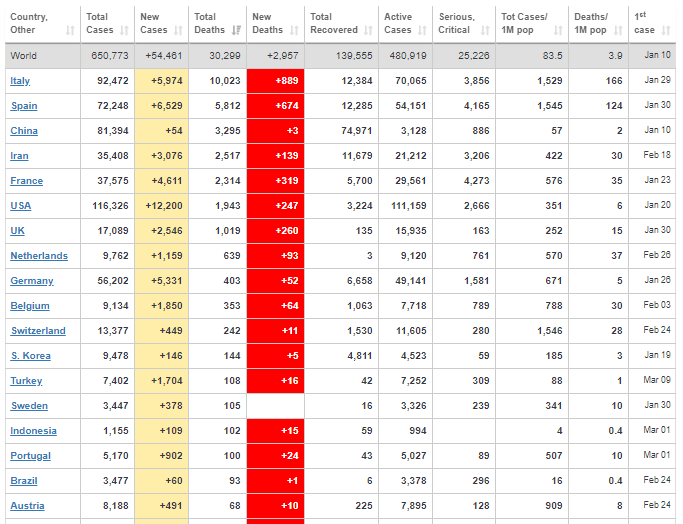Select USA new cases +12,200 cell
This screenshot has width=683, height=524.
pos(162,206)
